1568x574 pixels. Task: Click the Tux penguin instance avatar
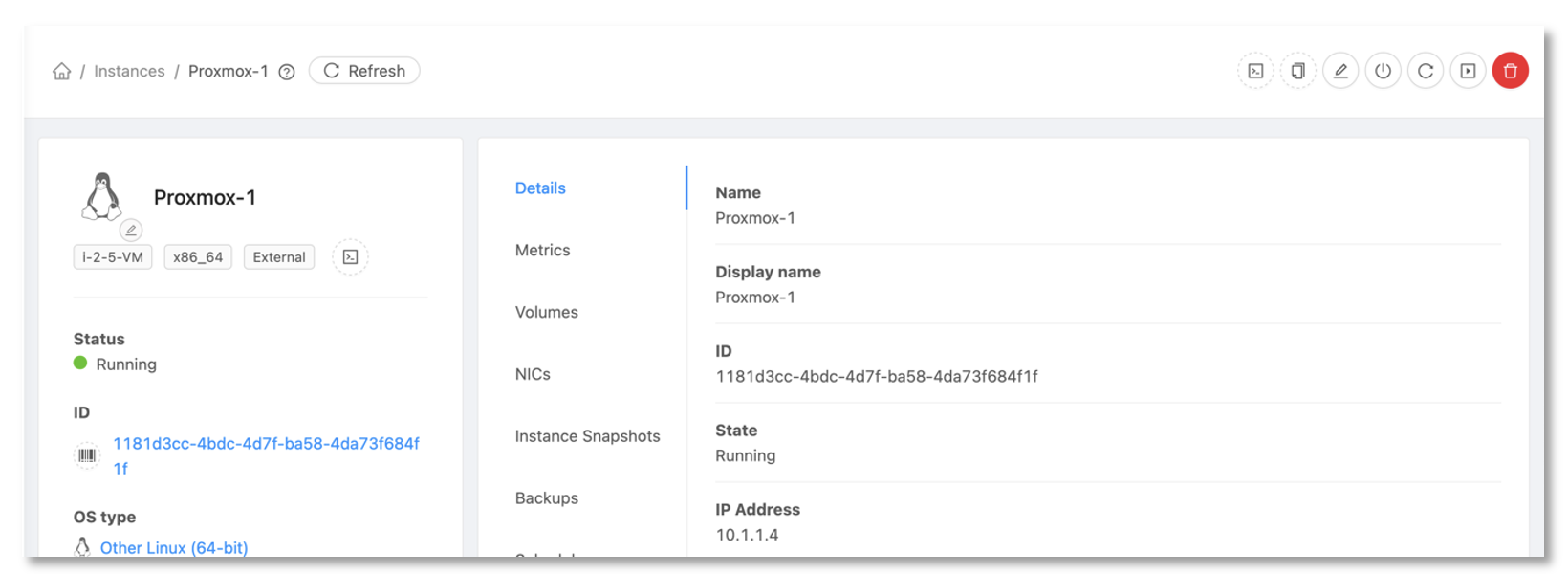coord(102,196)
